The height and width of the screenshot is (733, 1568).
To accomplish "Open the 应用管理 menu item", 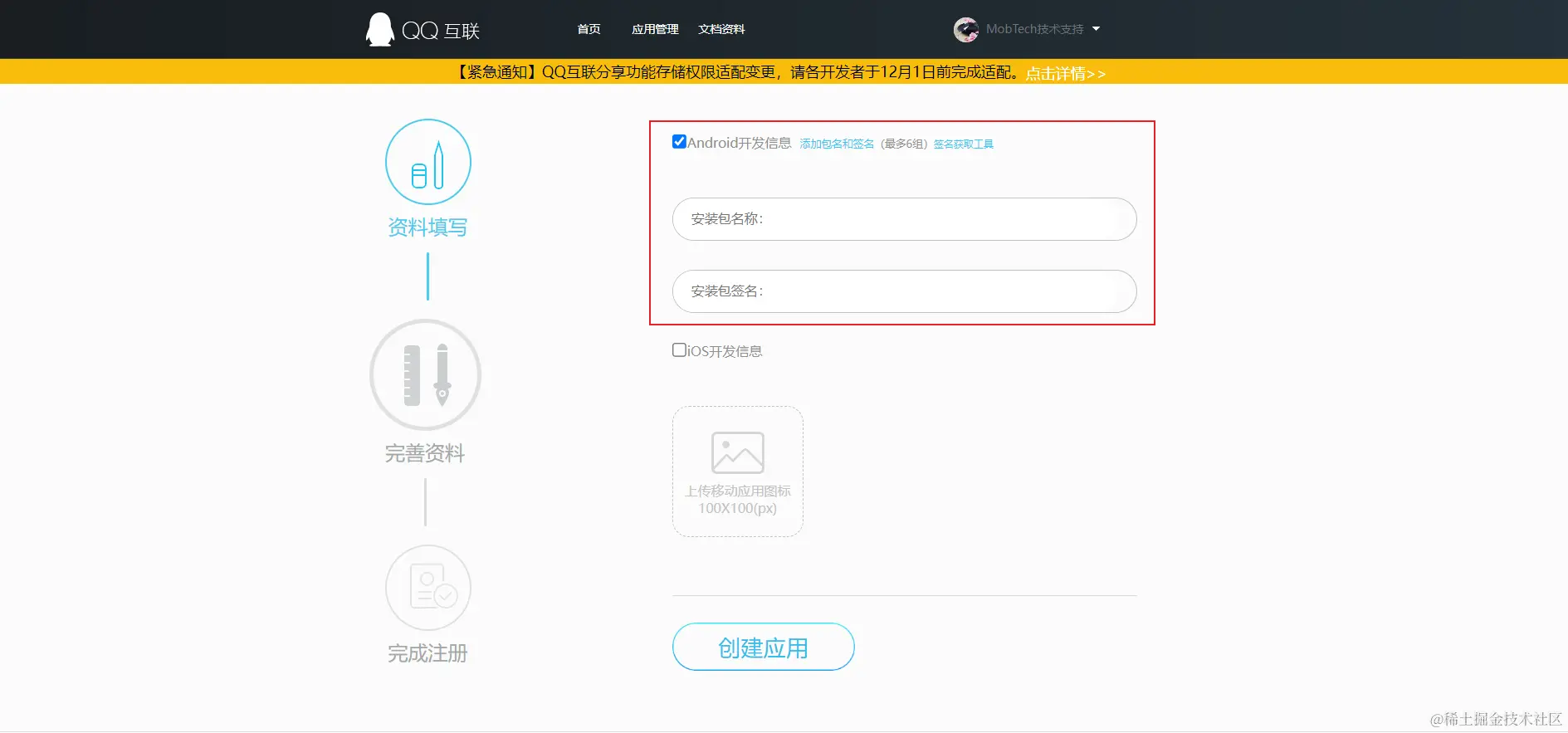I will (x=655, y=29).
